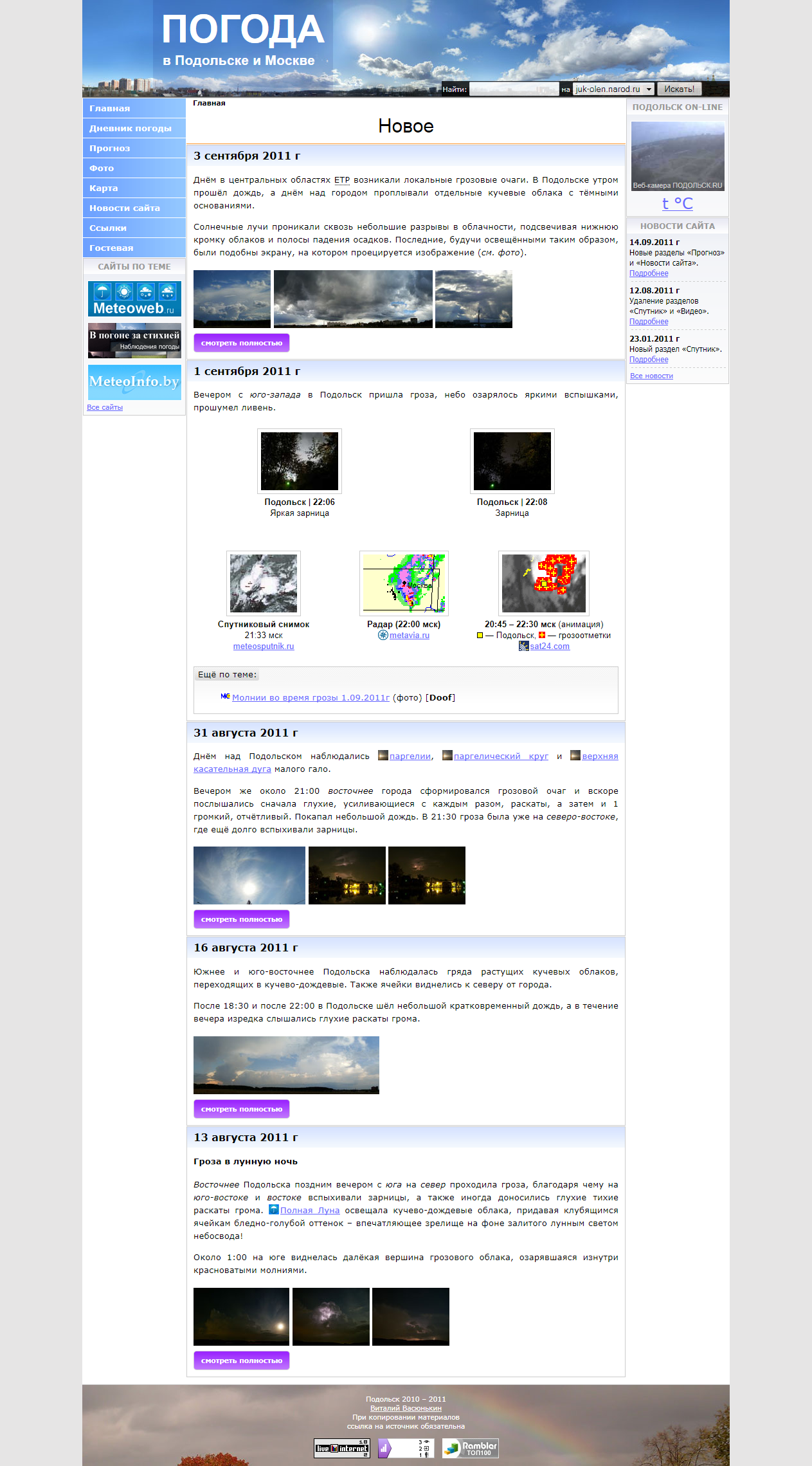
Task: Open Подробнее for the 23.01.2011 news
Action: [x=649, y=360]
